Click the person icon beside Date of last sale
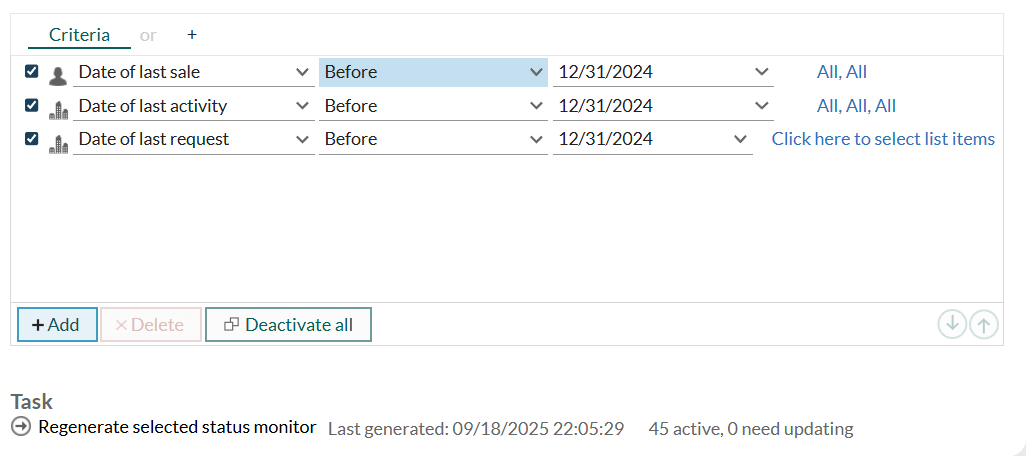The image size is (1026, 456). pyautogui.click(x=58, y=74)
